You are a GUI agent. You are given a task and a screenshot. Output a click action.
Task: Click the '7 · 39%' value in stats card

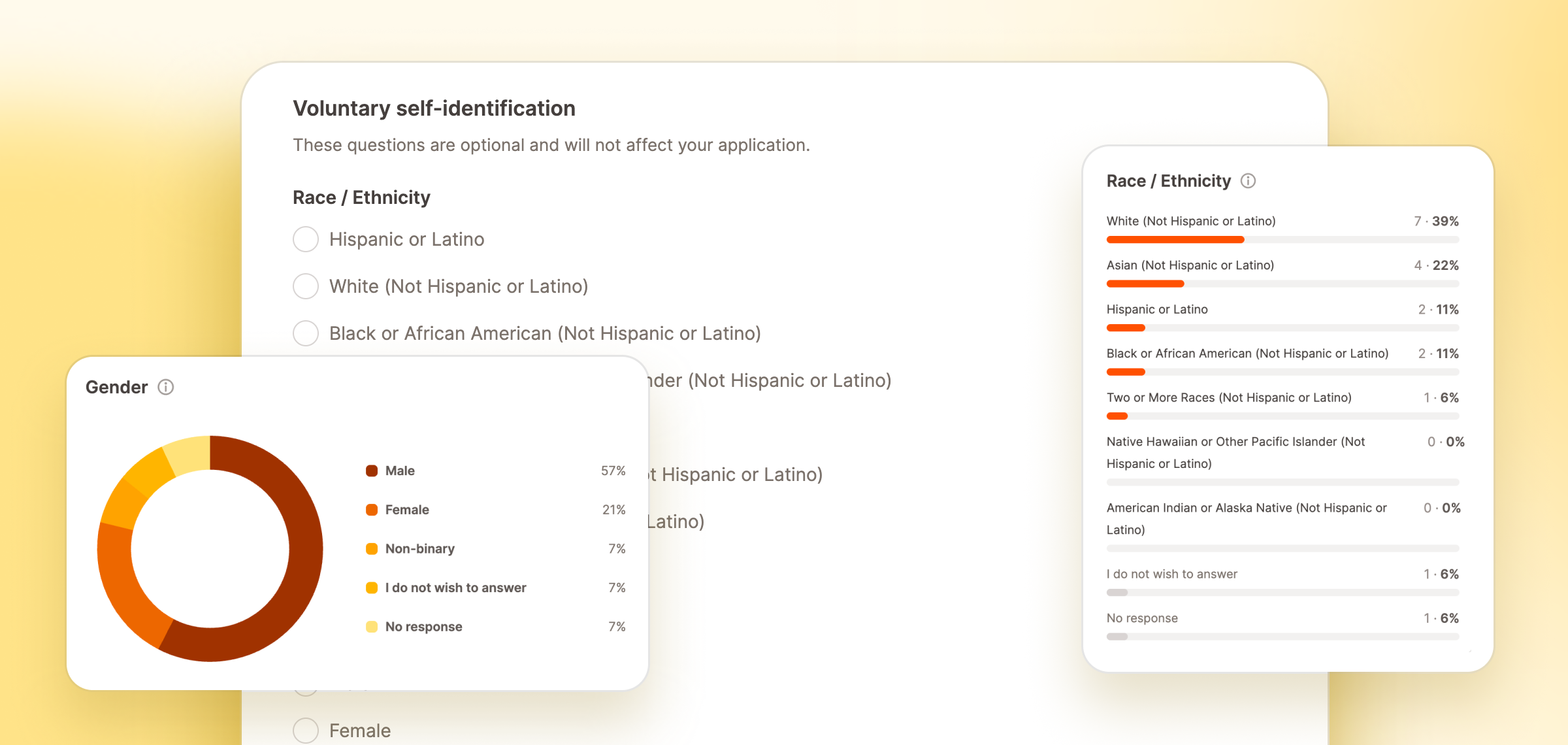[1436, 221]
